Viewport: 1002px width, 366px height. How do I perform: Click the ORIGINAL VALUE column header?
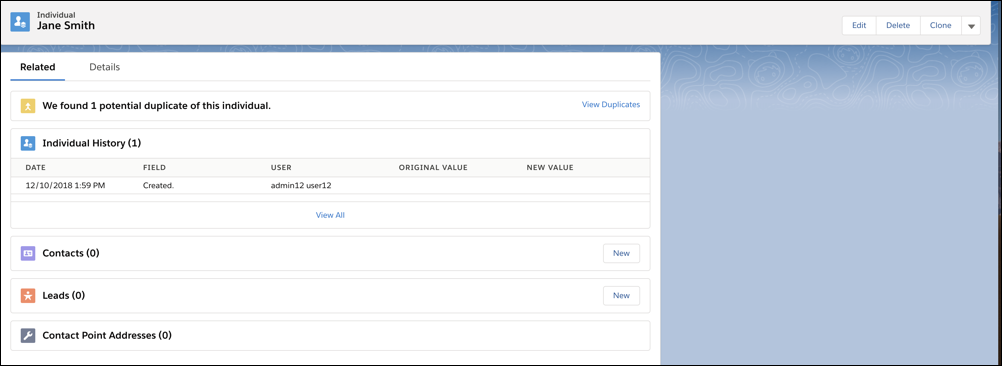[433, 167]
